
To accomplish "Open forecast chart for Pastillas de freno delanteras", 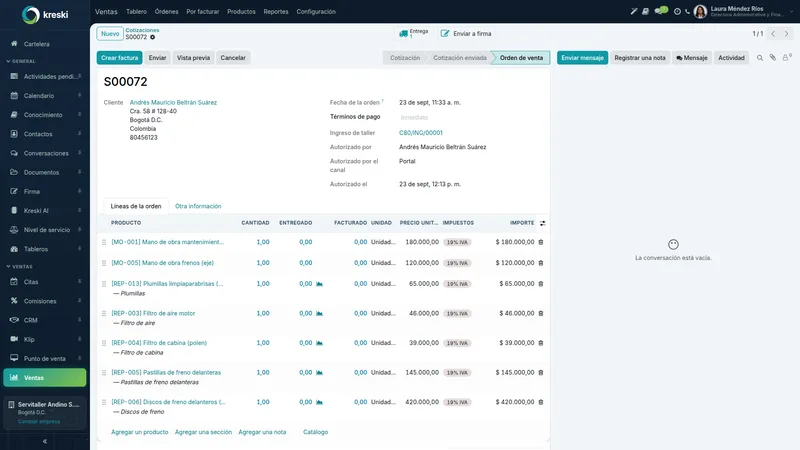I will tap(319, 372).
